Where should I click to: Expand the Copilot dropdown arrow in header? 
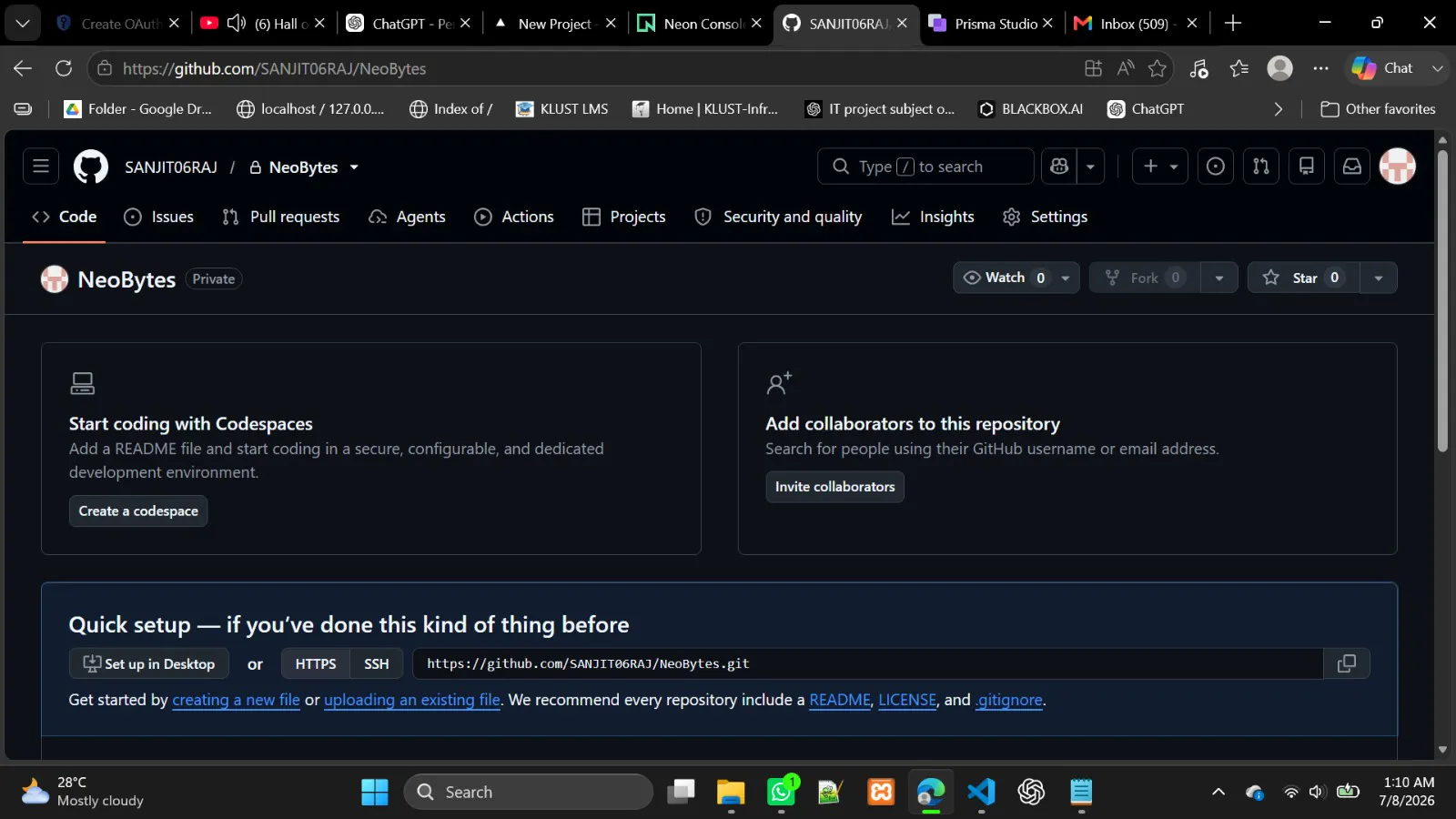click(x=1090, y=167)
